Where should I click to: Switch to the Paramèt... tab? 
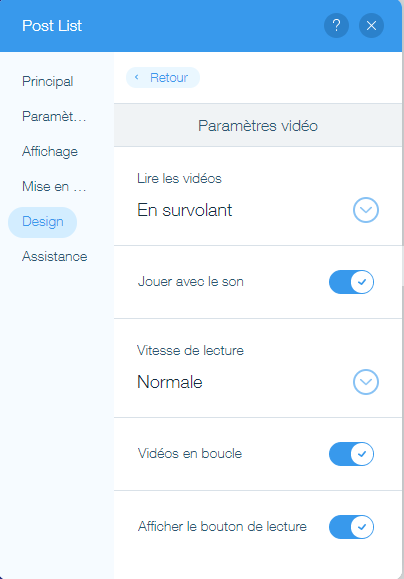[x=54, y=116]
